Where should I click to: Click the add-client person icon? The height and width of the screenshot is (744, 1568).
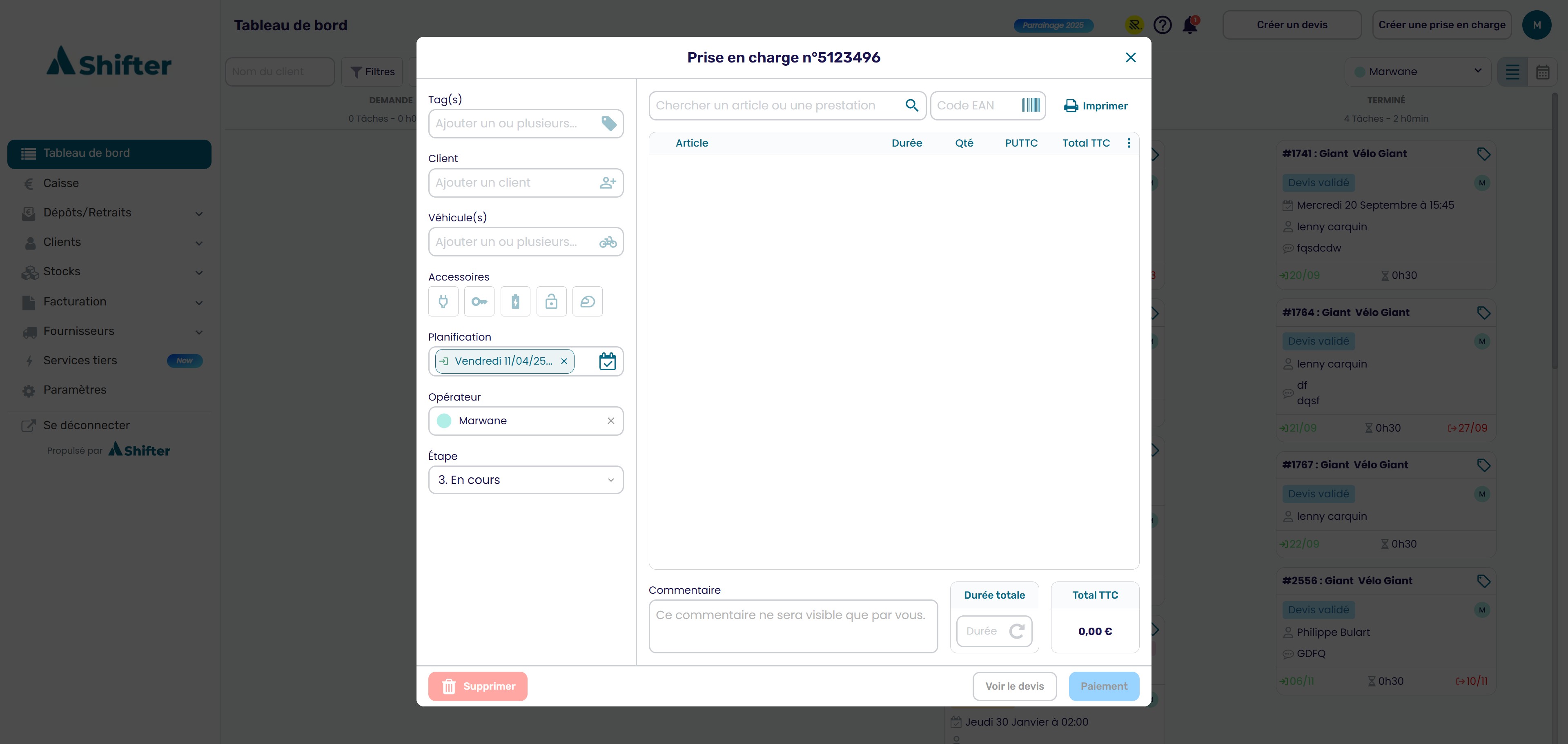pyautogui.click(x=608, y=183)
